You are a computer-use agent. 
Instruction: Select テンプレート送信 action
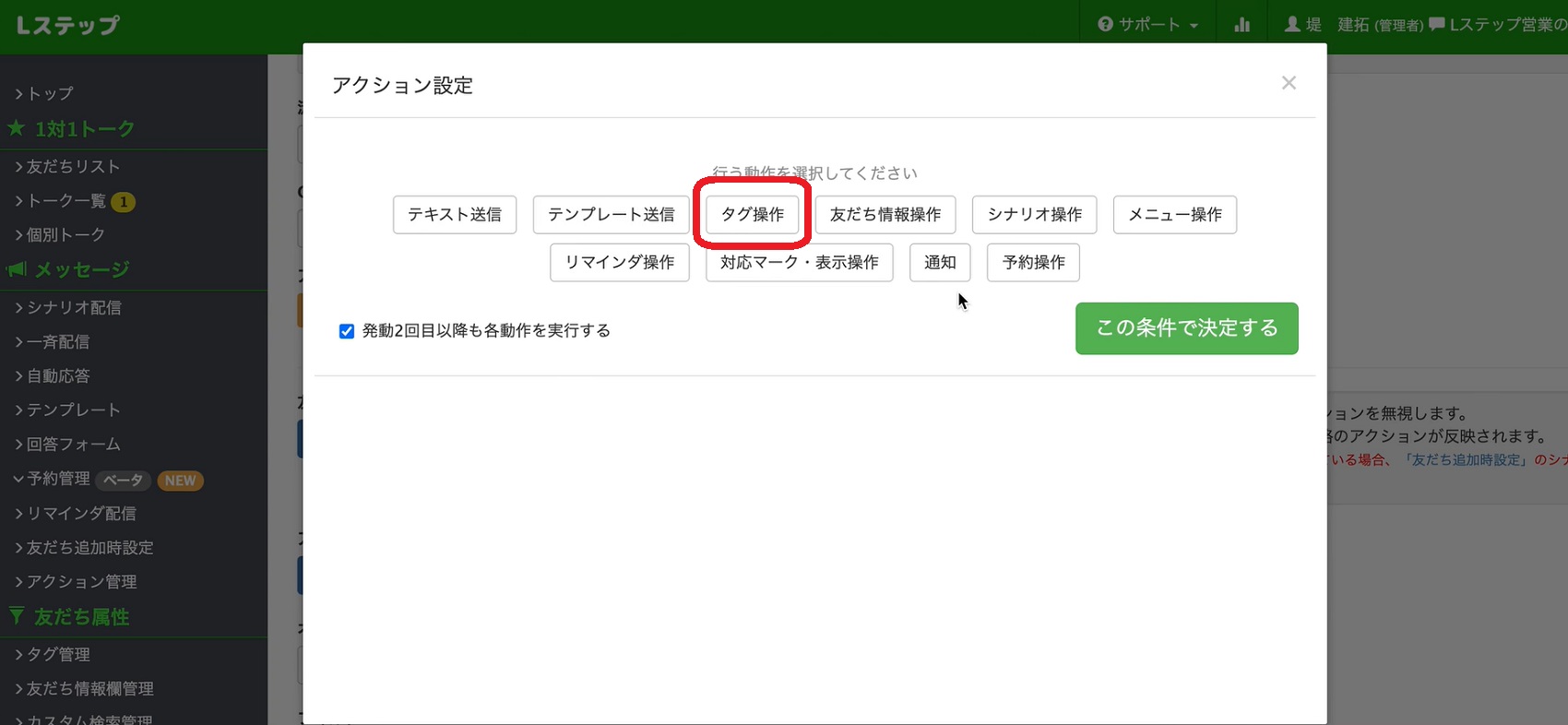611,215
